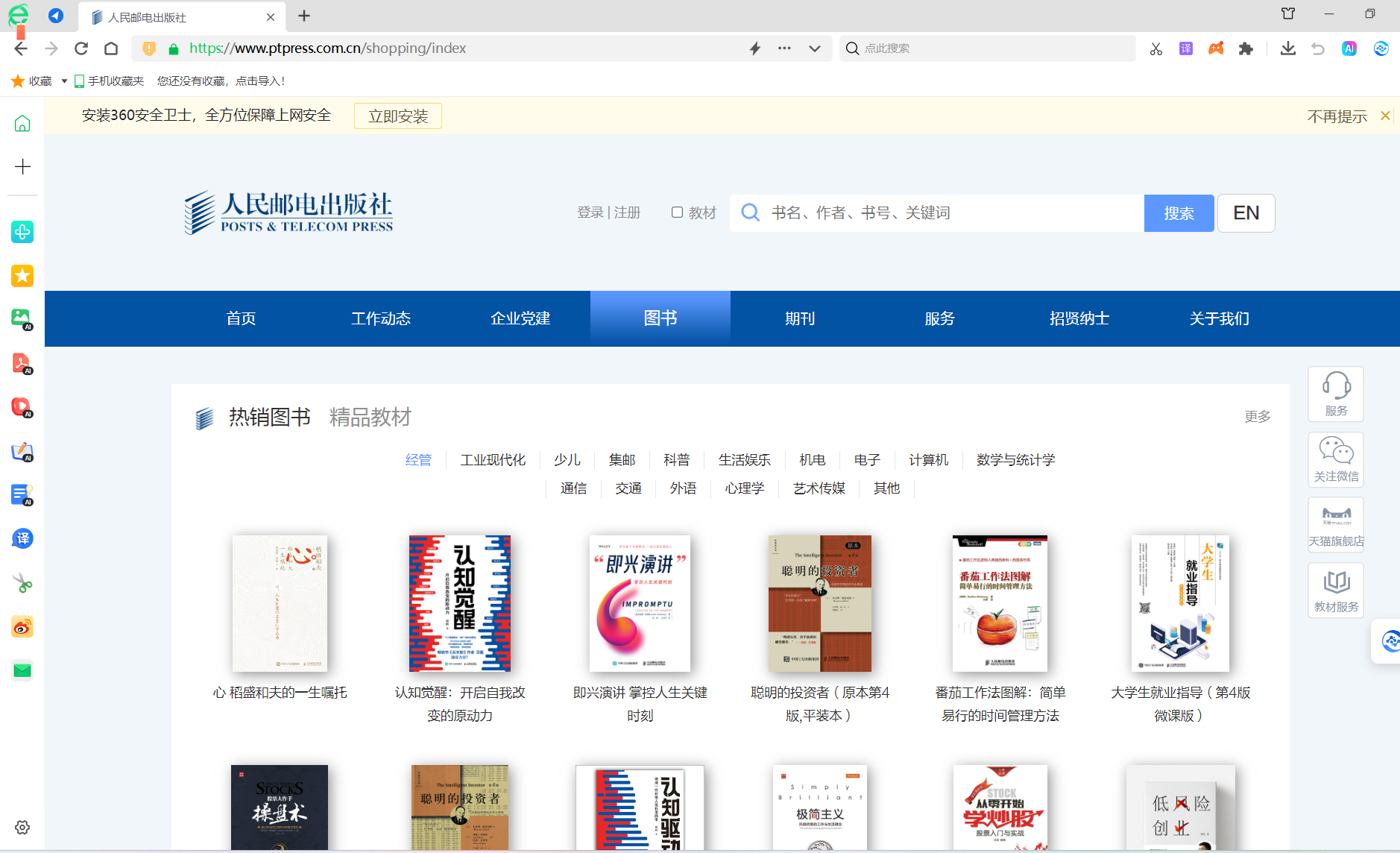Open the address bar three-dots menu
The width and height of the screenshot is (1400, 853).
(x=784, y=48)
